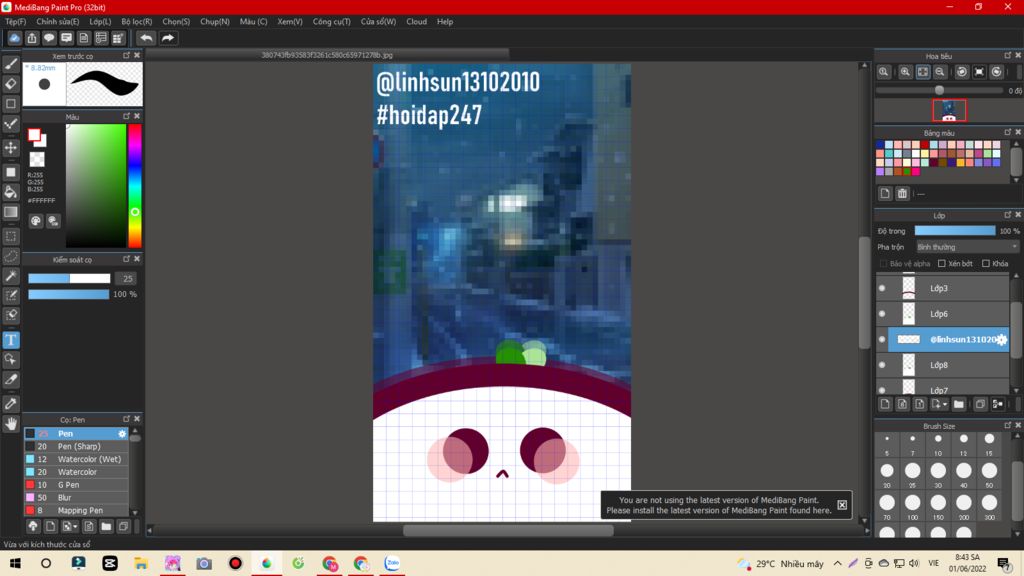Image resolution: width=1024 pixels, height=576 pixels.
Task: Click the export/share toolbar icon
Action: (32, 38)
